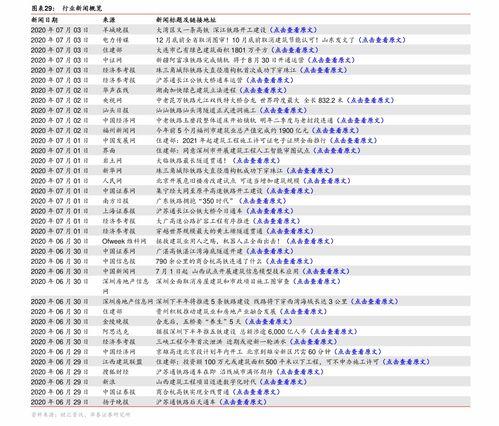
Task: Open original link in 汕头日报 row
Action: 283,110
